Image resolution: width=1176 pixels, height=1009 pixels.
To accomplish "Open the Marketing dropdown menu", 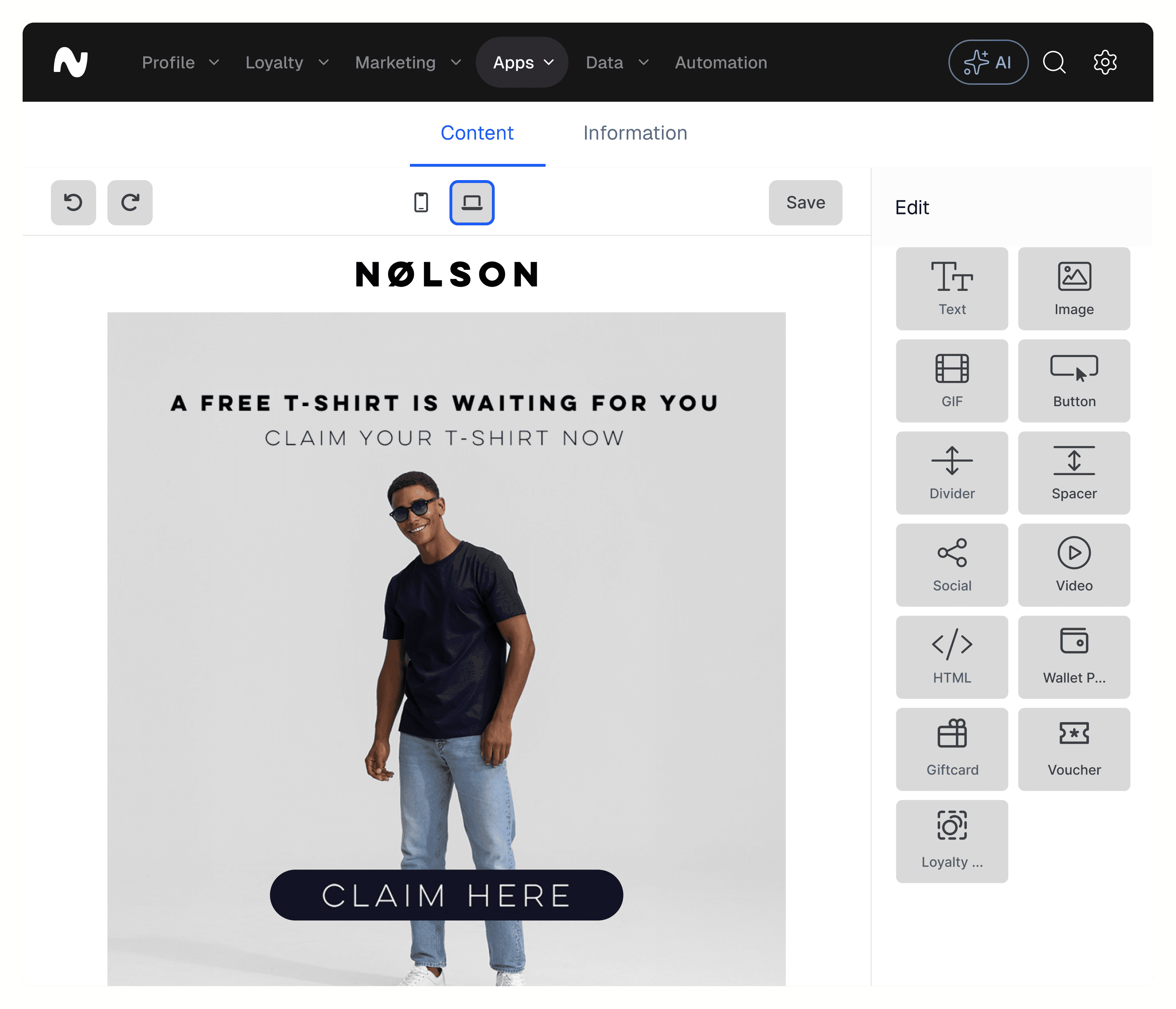I will click(x=407, y=63).
